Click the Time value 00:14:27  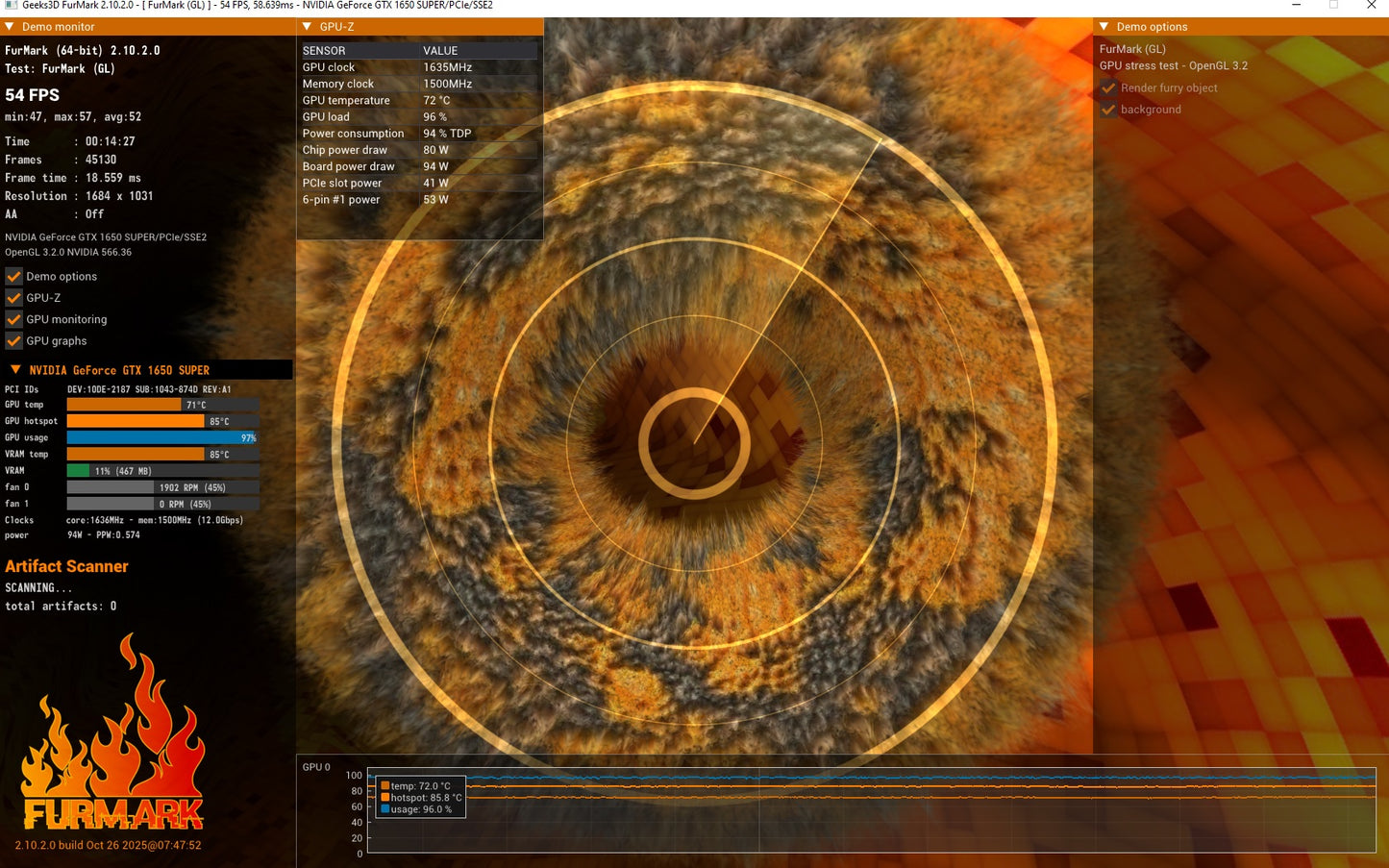111,141
